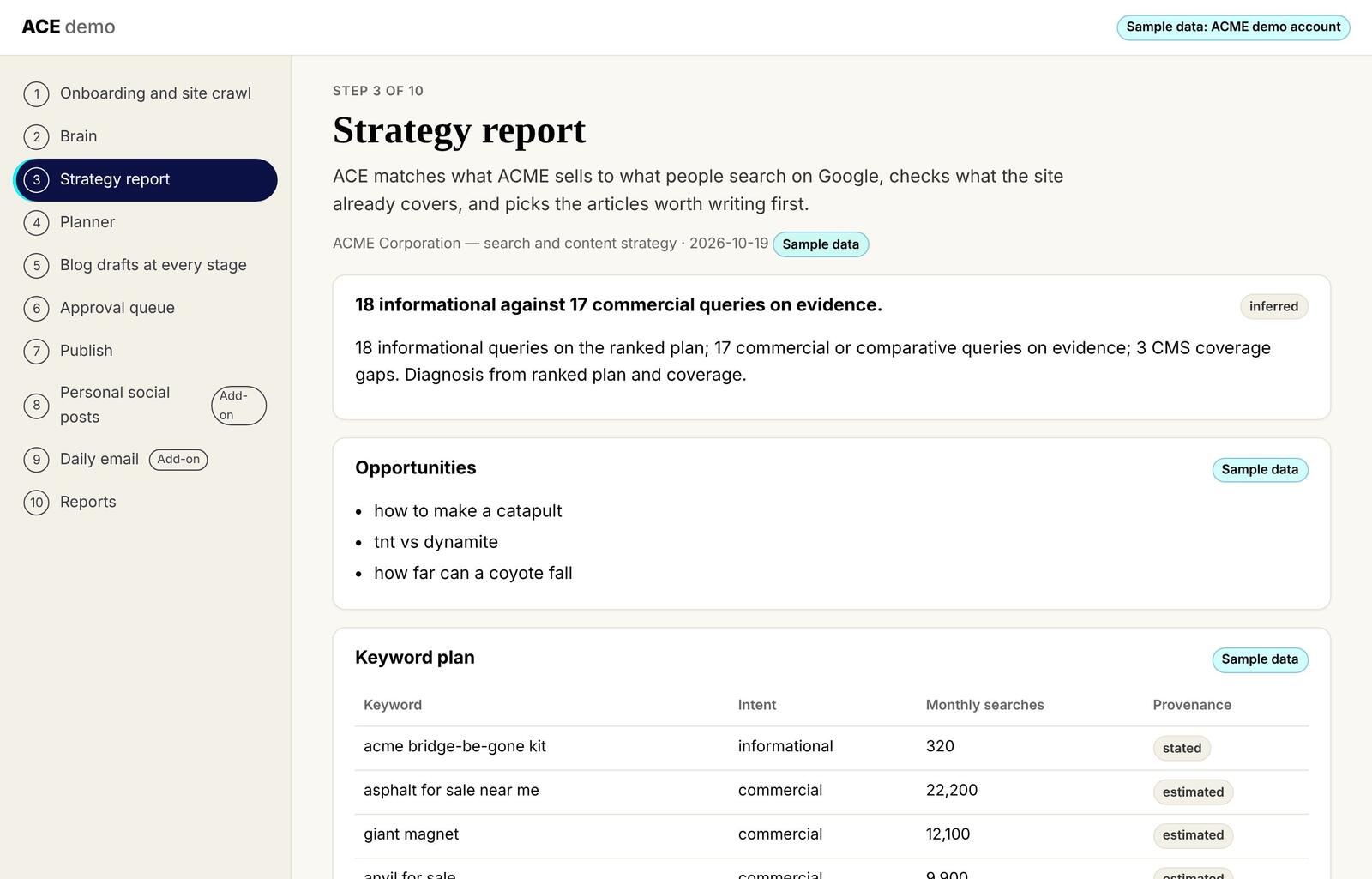Viewport: 1372px width, 879px height.
Task: Open Personal social posts step
Action: click(x=146, y=406)
